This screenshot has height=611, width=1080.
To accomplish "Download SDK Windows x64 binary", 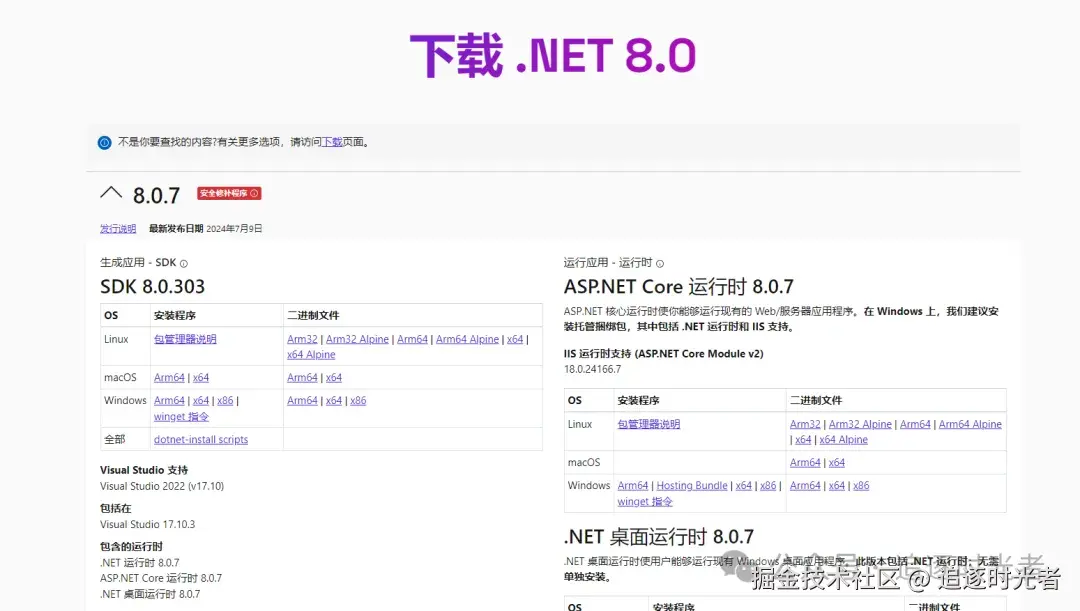I will [x=334, y=400].
